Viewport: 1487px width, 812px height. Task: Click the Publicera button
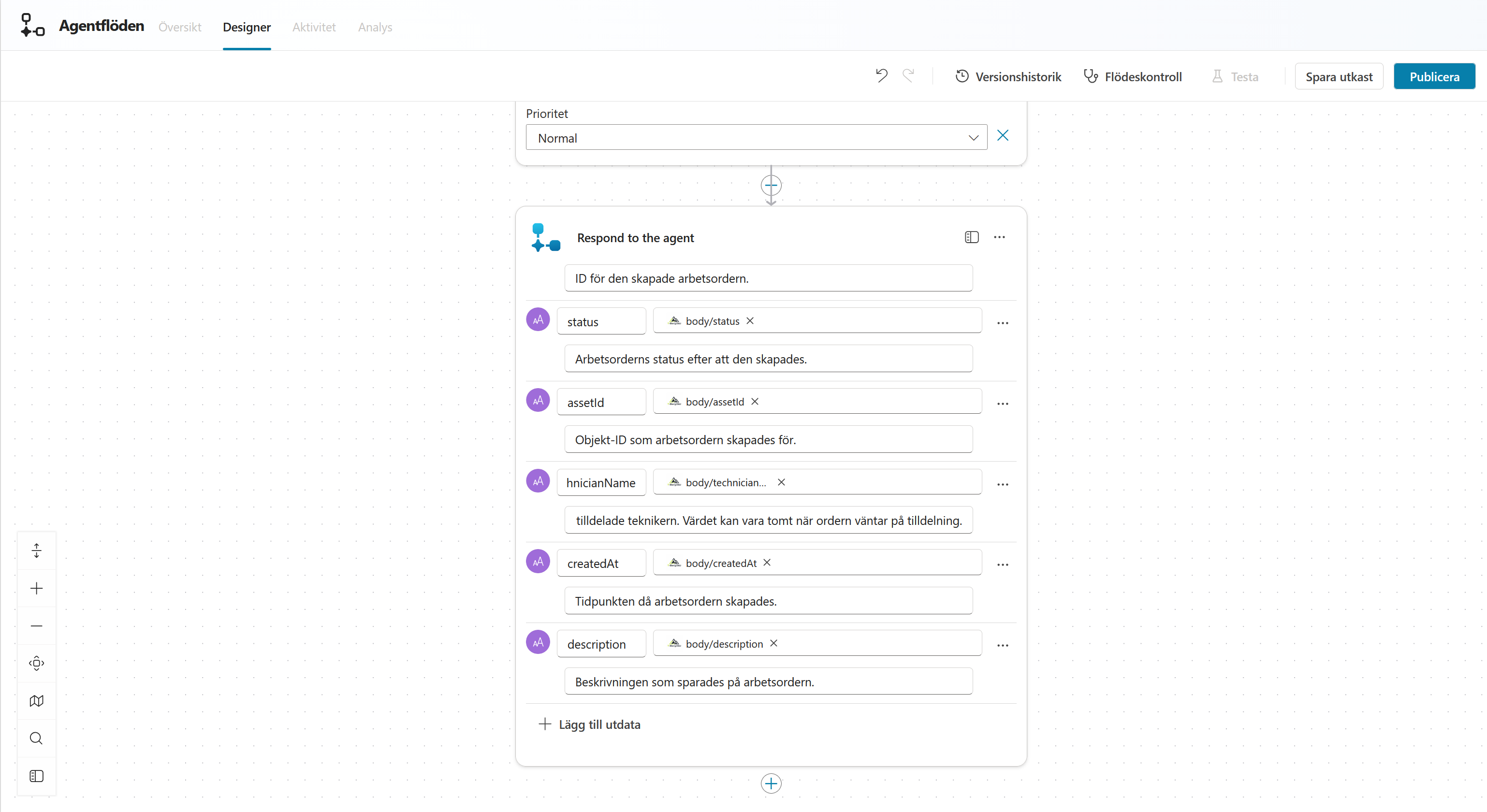pos(1434,76)
